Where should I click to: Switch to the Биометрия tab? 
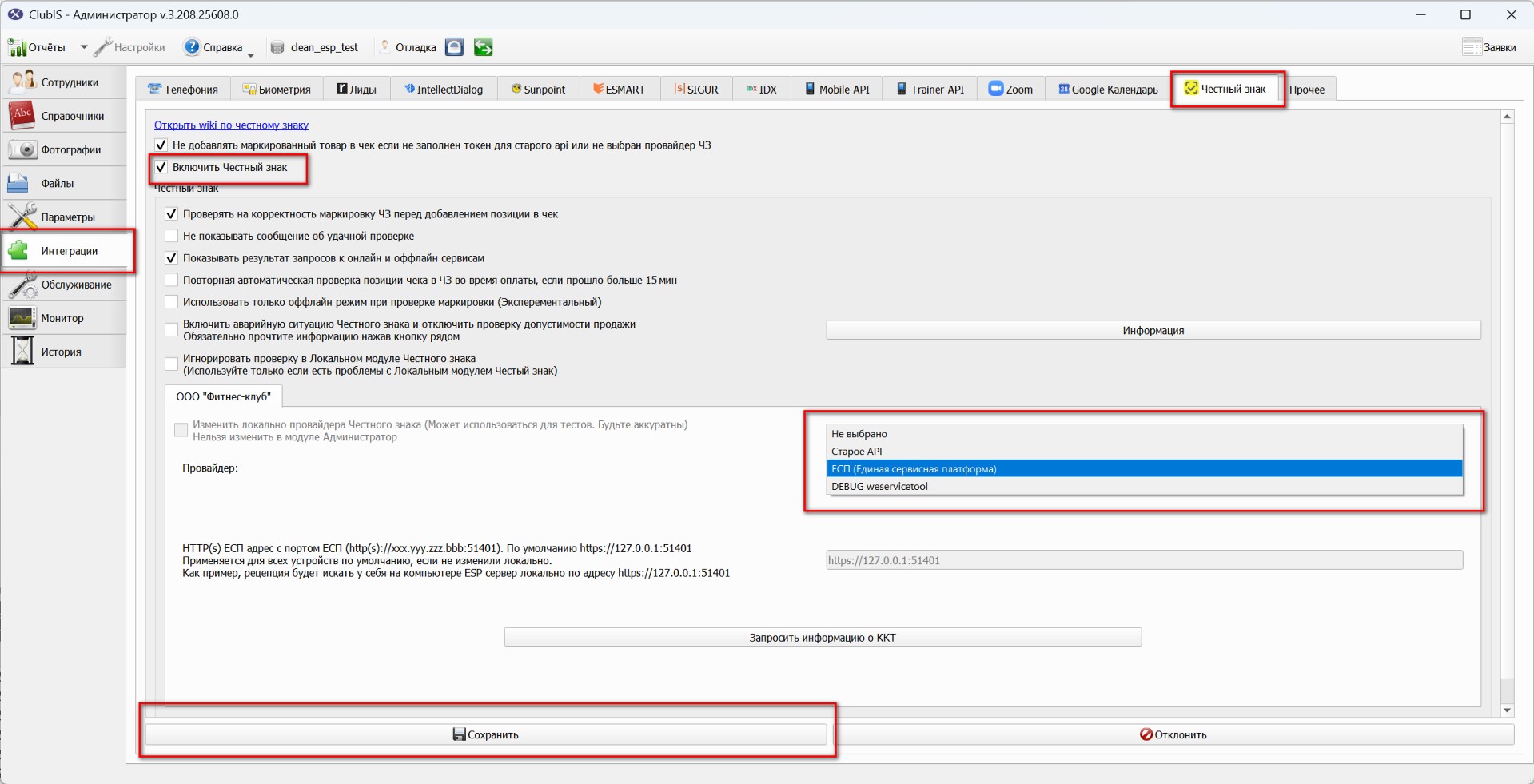(x=277, y=89)
